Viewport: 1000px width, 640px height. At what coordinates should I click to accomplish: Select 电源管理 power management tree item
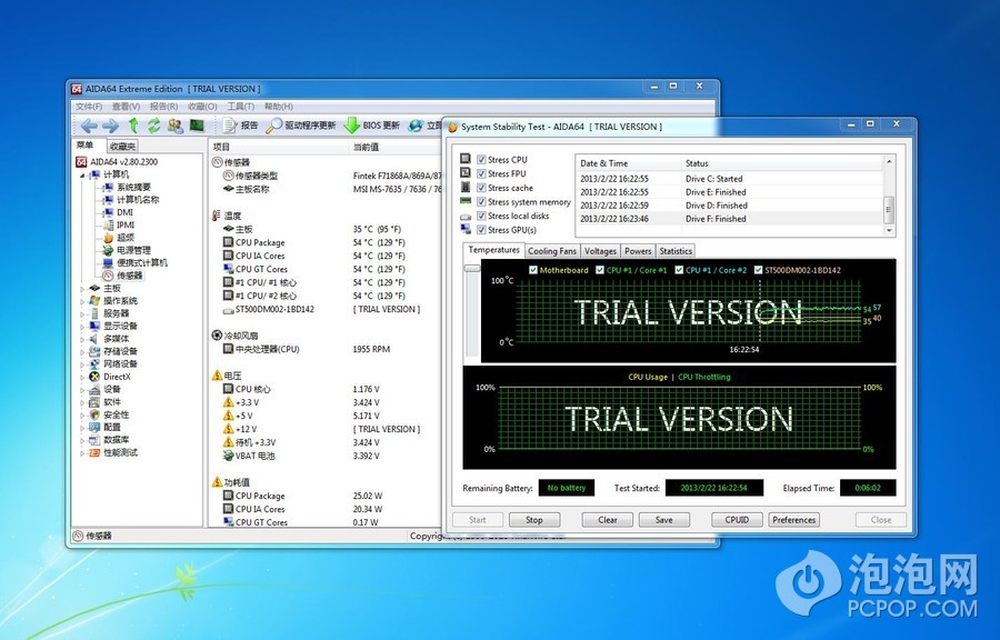coord(133,250)
